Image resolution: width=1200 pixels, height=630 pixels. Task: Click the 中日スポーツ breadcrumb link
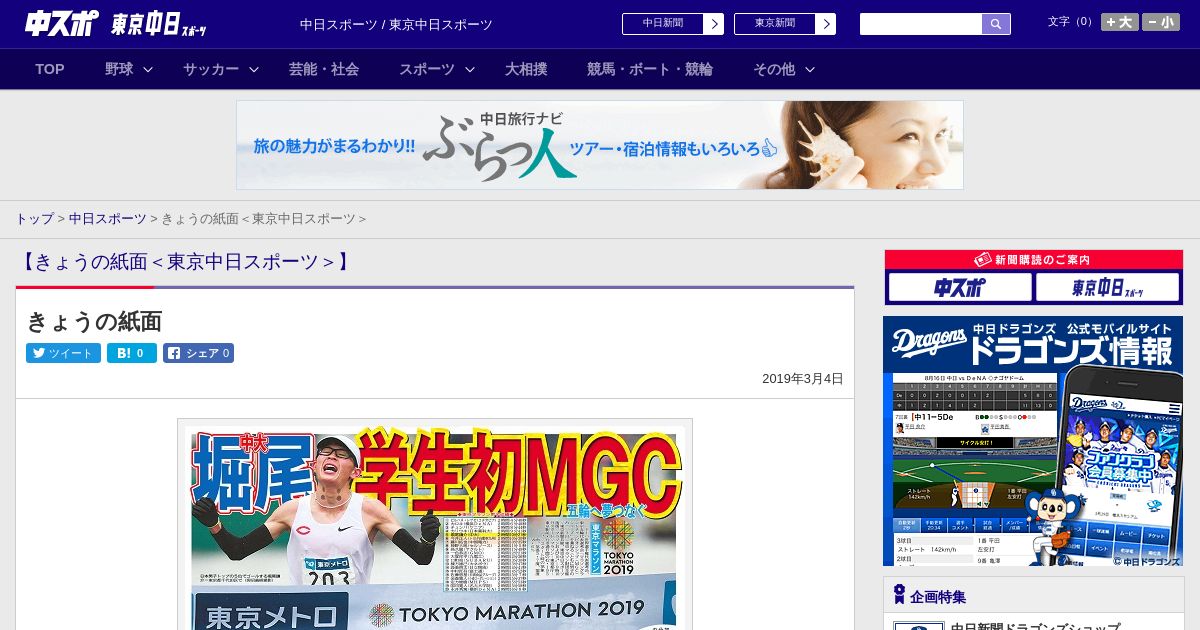click(107, 219)
